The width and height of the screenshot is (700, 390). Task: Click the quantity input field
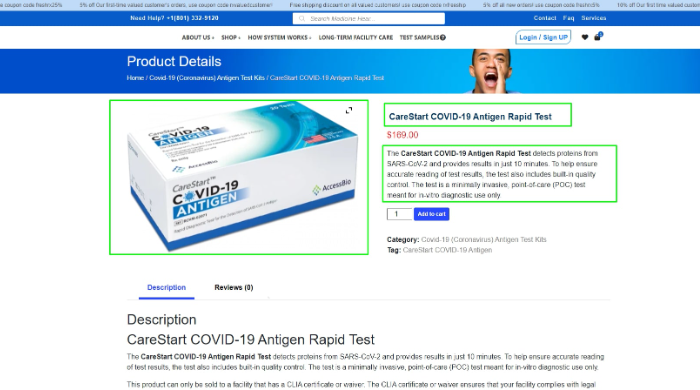pos(399,214)
